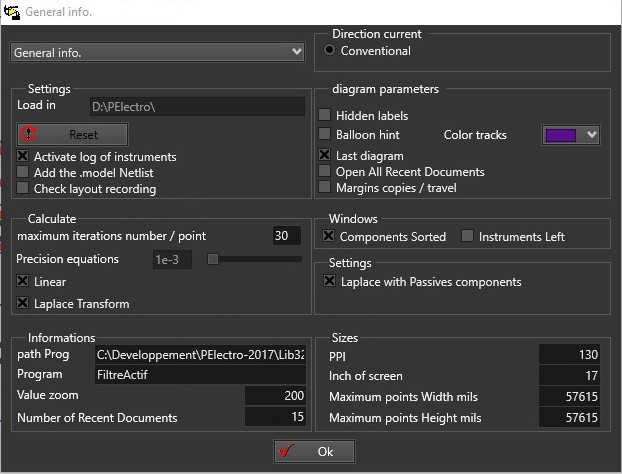Screen dimensions: 622x474
Task: Check Open All Recent Documents
Action: 324,171
